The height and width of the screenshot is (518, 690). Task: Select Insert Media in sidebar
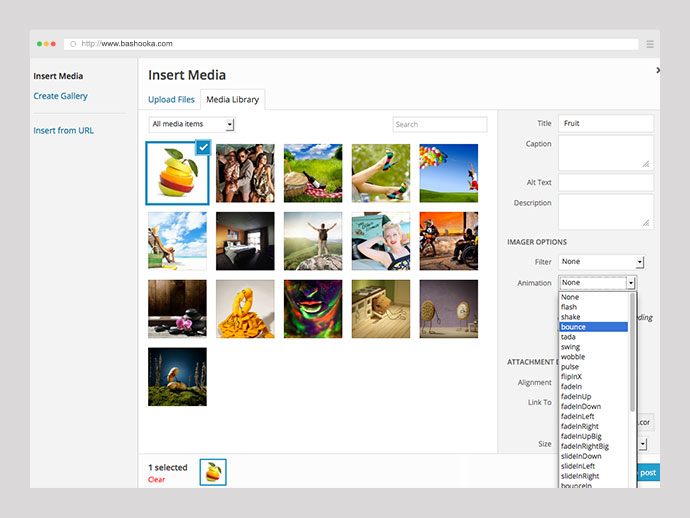click(58, 76)
